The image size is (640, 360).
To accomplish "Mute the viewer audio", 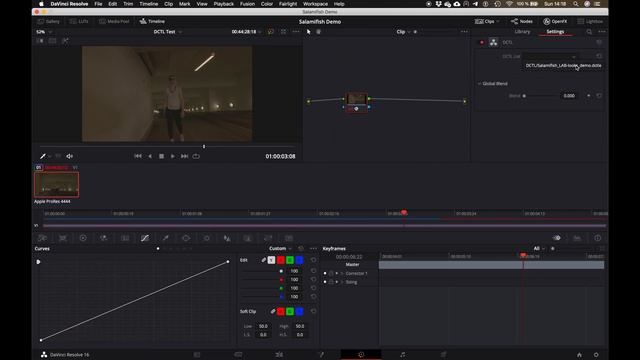I will point(70,156).
